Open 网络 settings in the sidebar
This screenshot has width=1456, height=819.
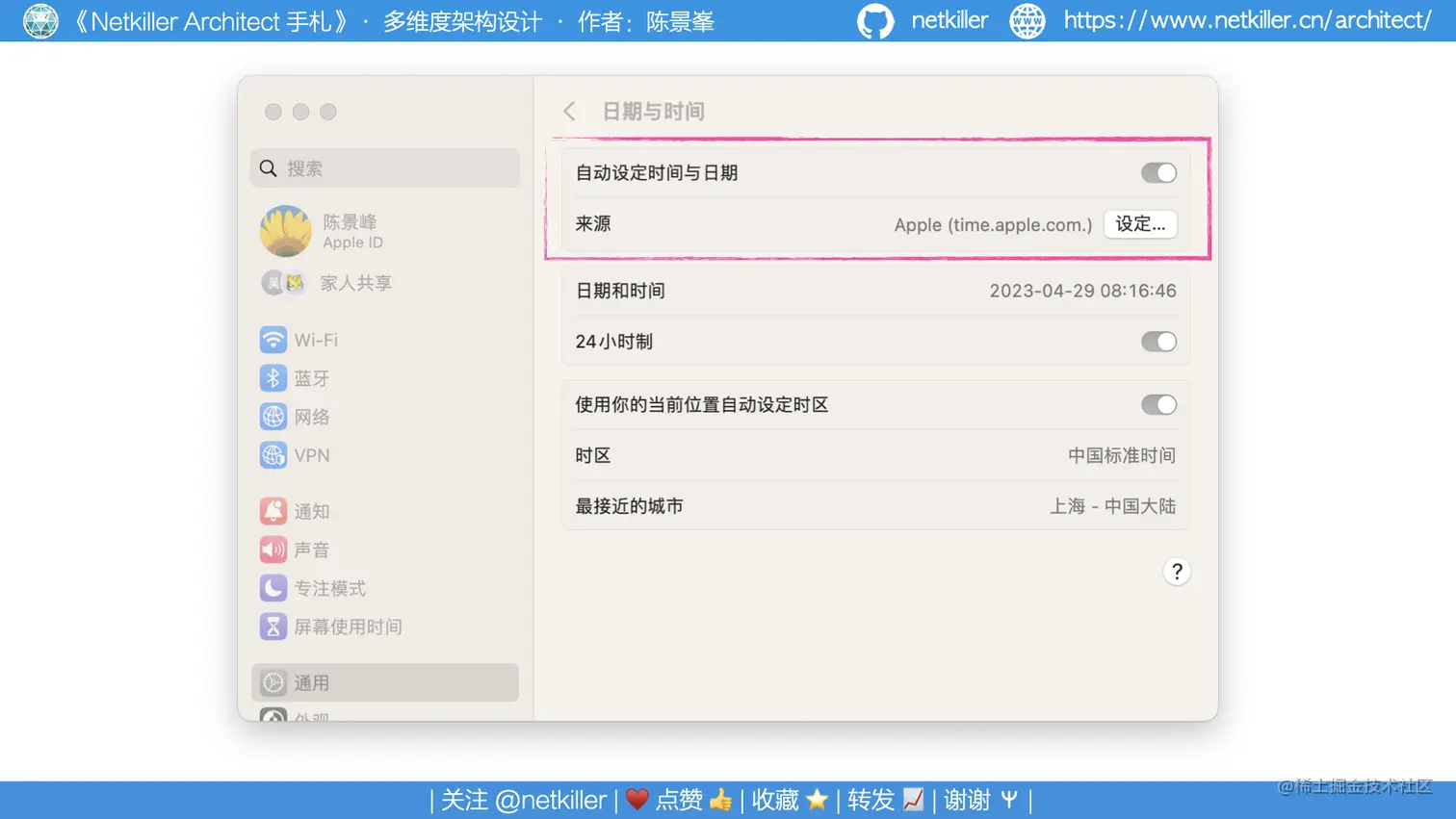coord(308,416)
